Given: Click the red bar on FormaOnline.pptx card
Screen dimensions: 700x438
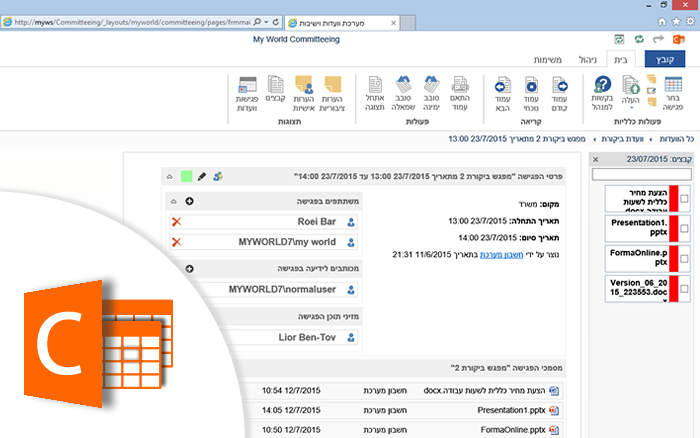Looking at the screenshot, I should coord(673,259).
